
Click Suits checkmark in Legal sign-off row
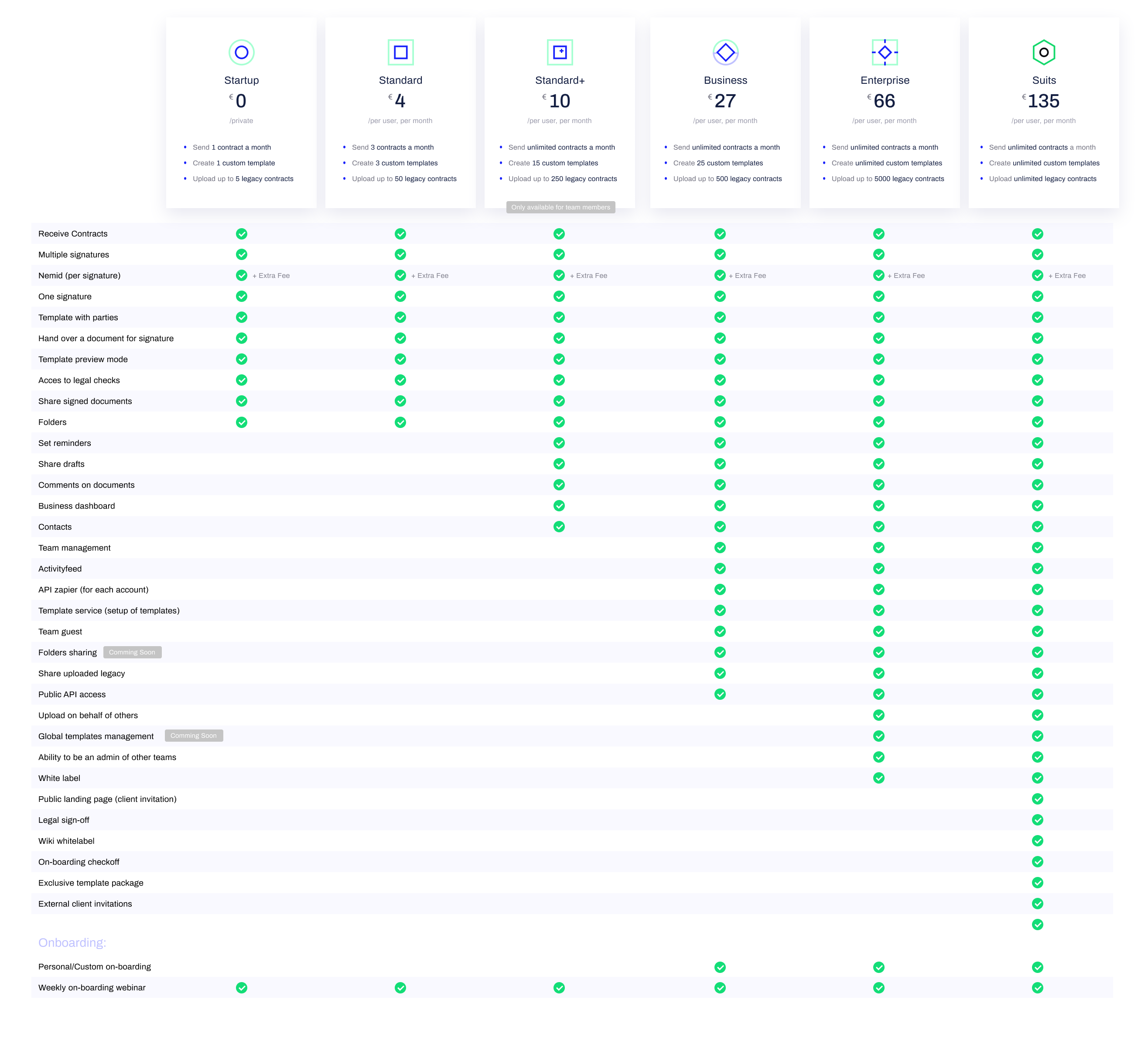[1038, 820]
